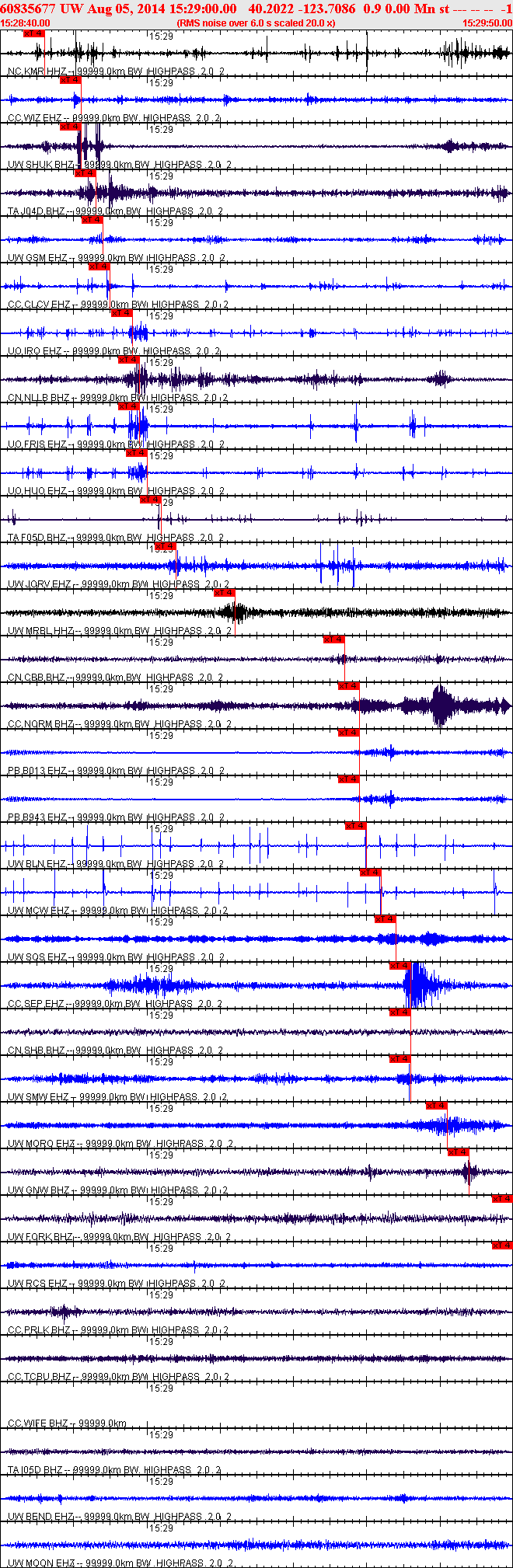The width and height of the screenshot is (513, 1568).
Task: Select the red pick flag on UW.MORO trace
Action: point(437,1106)
